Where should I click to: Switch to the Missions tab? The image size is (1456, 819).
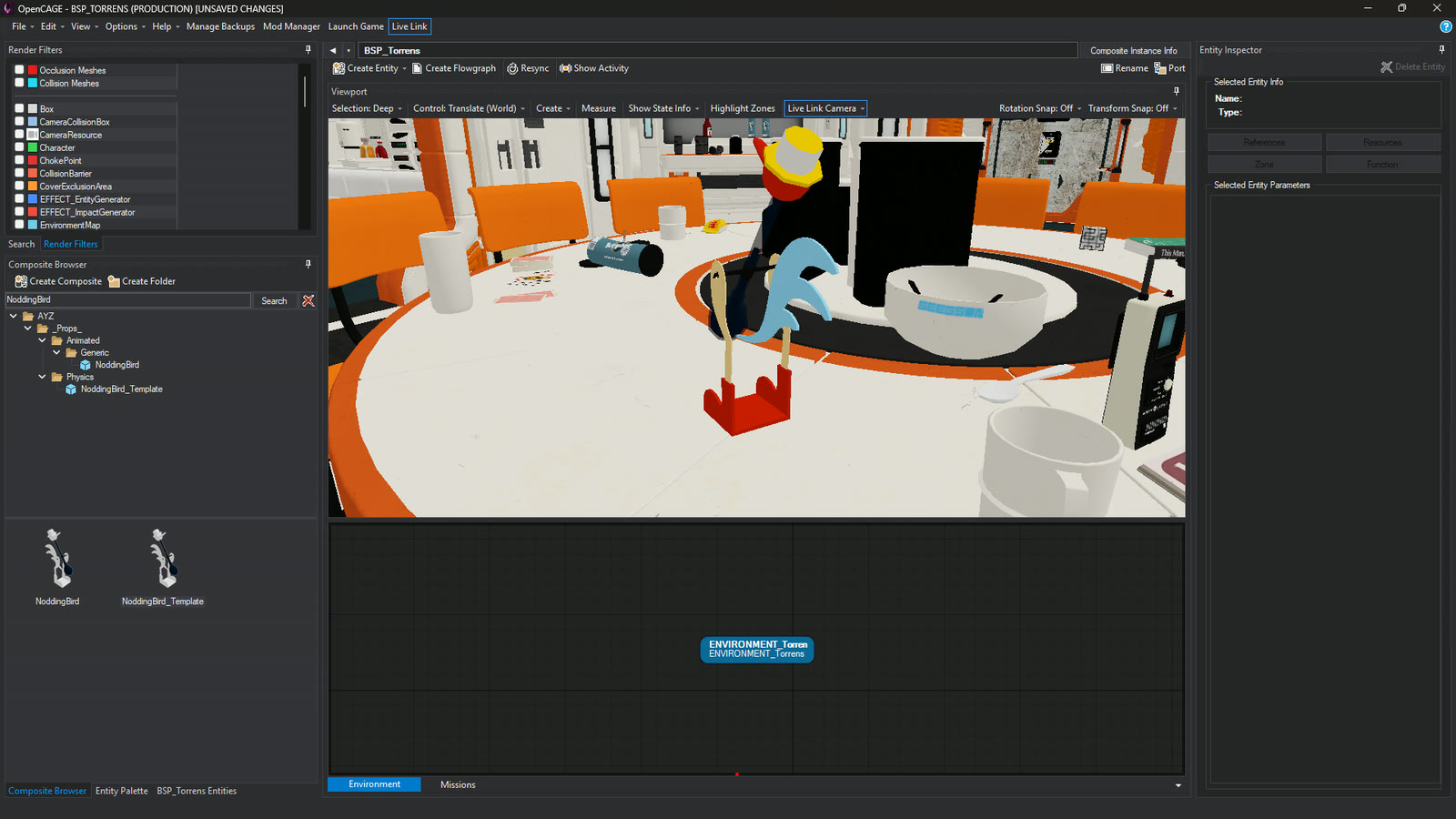pos(458,784)
